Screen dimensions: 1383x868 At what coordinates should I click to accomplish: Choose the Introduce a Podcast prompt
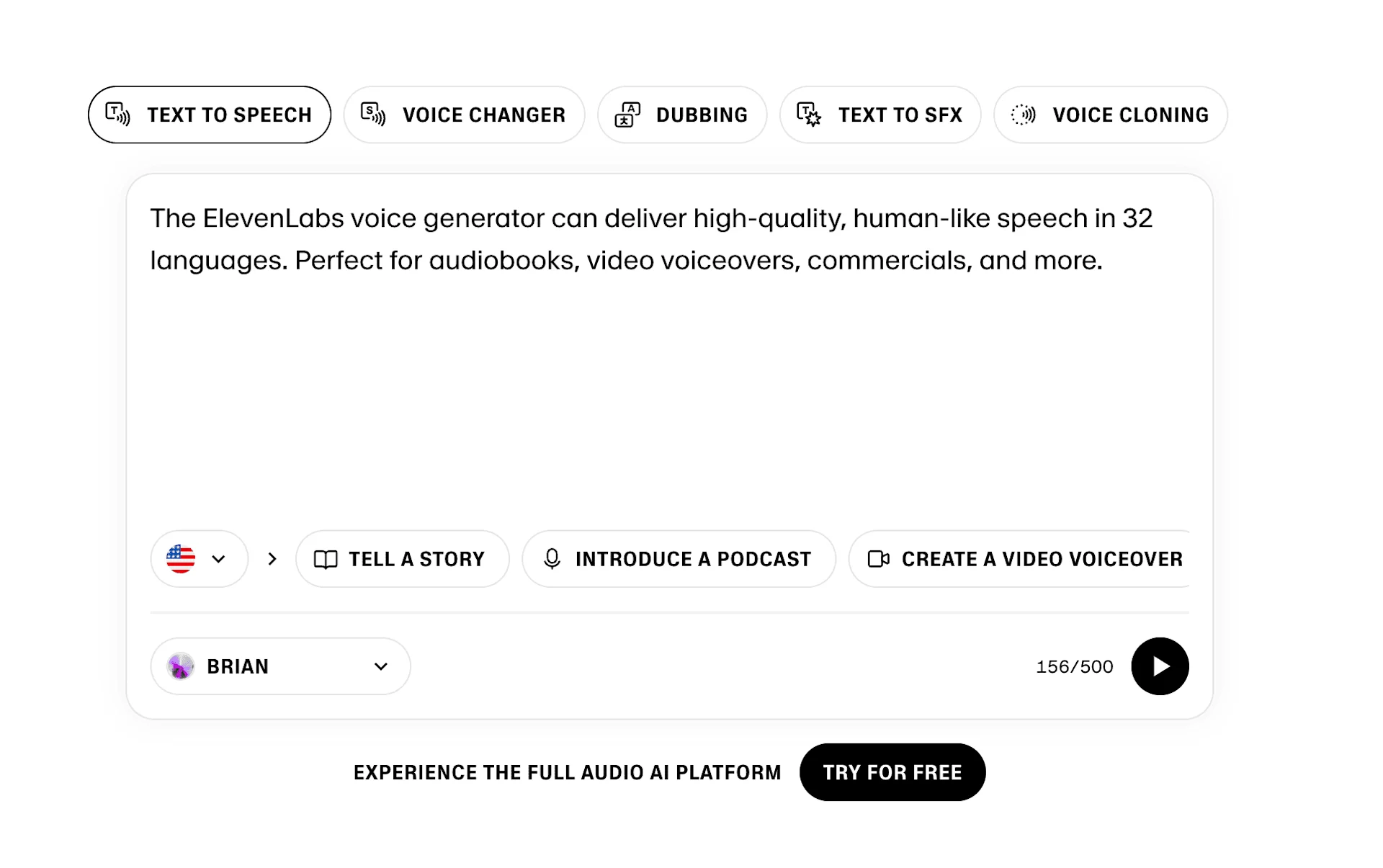678,559
